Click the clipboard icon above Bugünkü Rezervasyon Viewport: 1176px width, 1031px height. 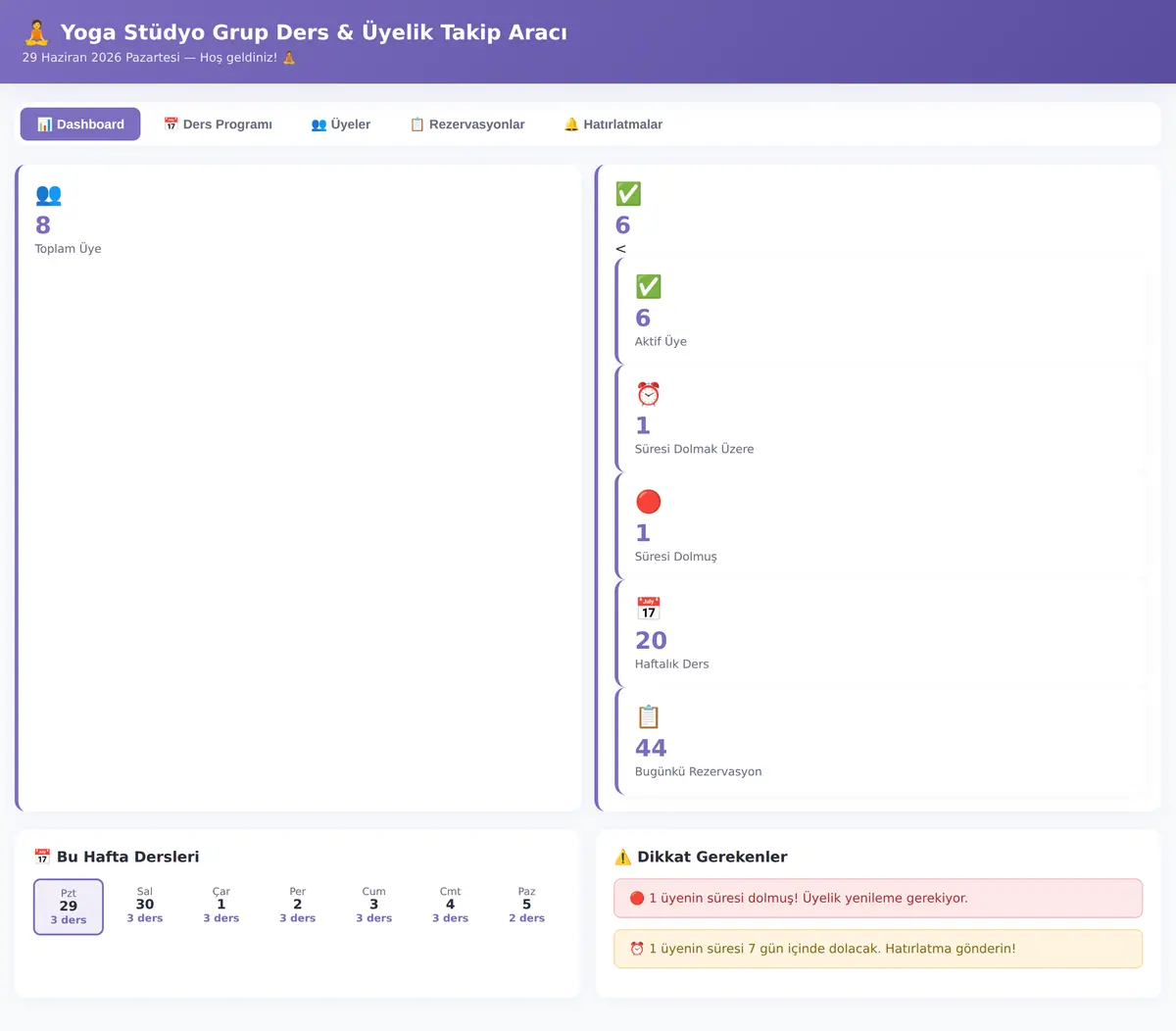pos(648,716)
